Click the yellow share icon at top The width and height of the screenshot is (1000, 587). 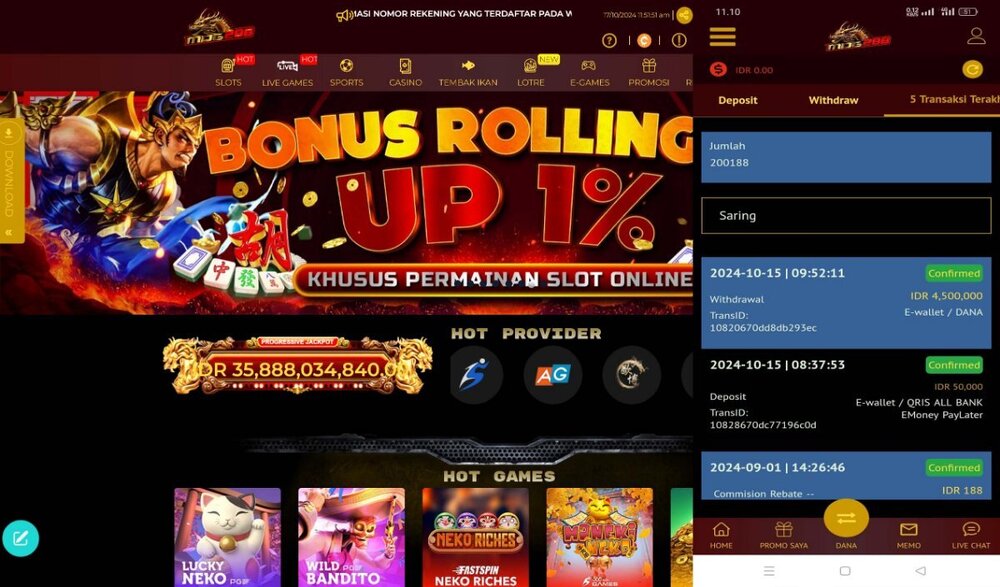(684, 15)
